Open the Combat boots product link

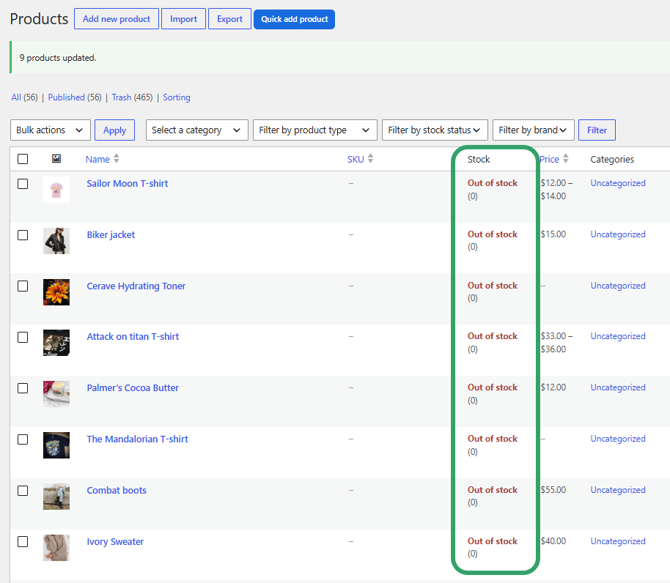(x=116, y=490)
